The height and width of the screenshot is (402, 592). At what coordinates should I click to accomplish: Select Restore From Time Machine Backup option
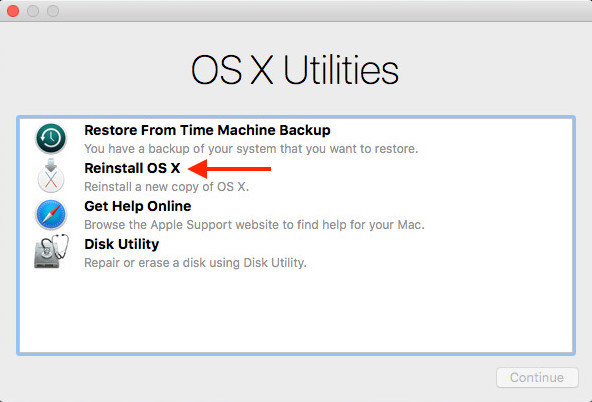point(207,130)
